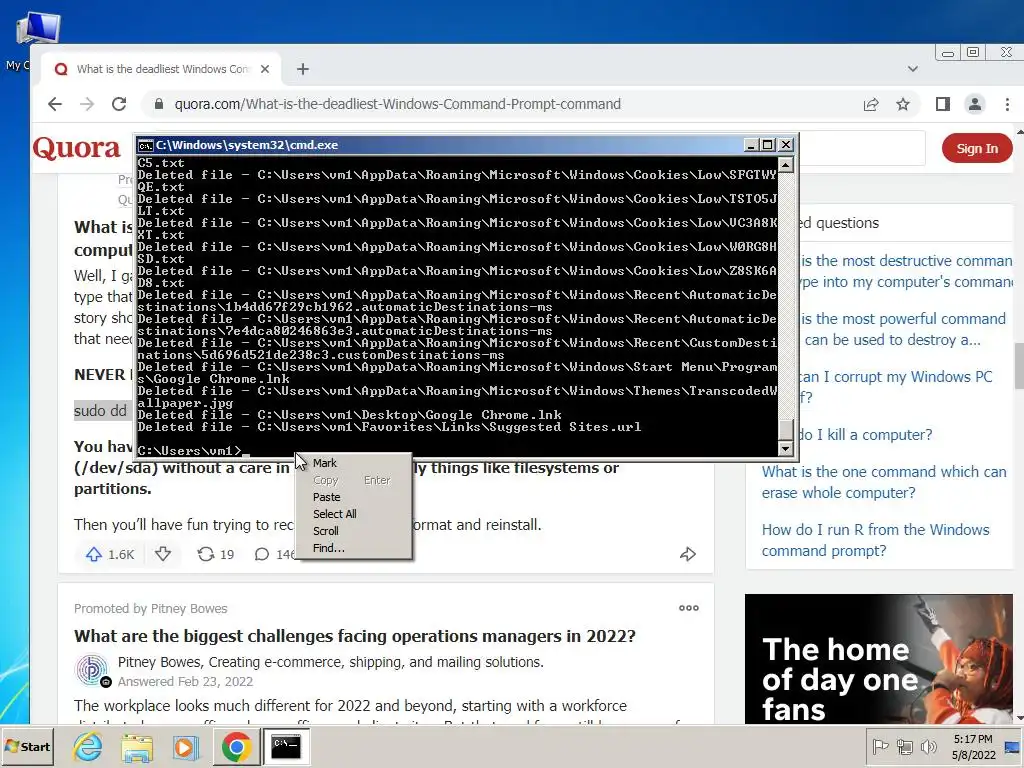
Task: Click the 'day one fans' ad banner
Action: [x=878, y=659]
